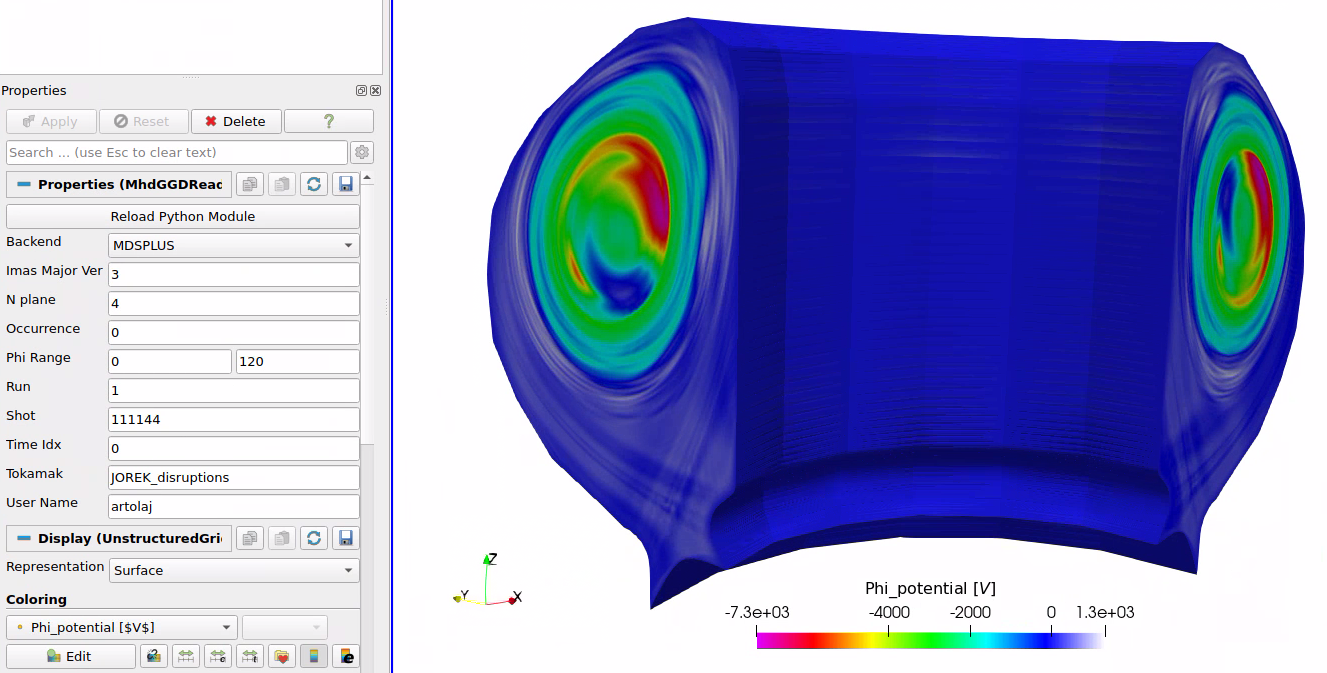This screenshot has width=1327, height=673.
Task: Open help with the question mark button
Action: pos(328,121)
